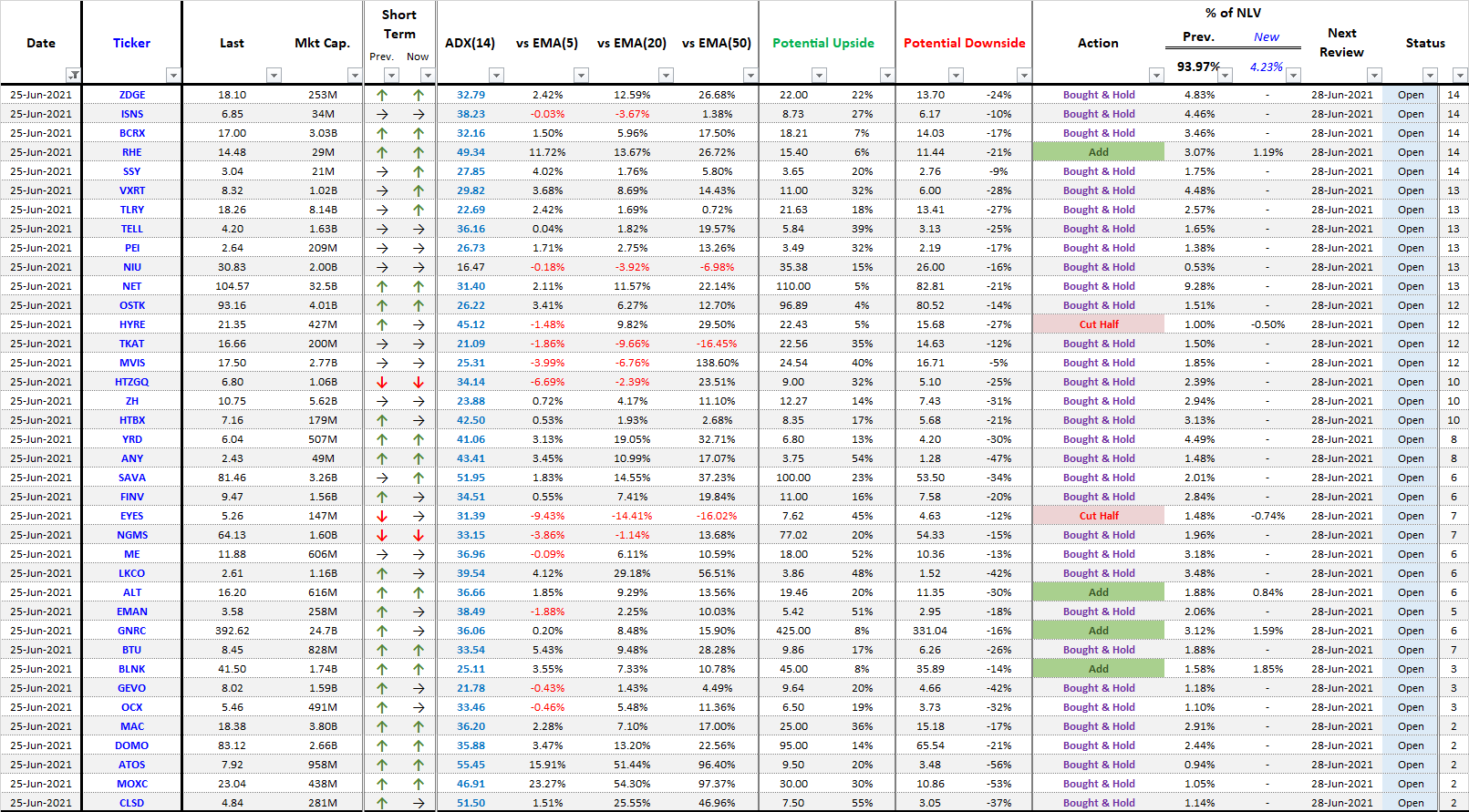This screenshot has width=1469, height=812.
Task: Open the vs EMA(20) filter dropdown
Action: (x=666, y=75)
